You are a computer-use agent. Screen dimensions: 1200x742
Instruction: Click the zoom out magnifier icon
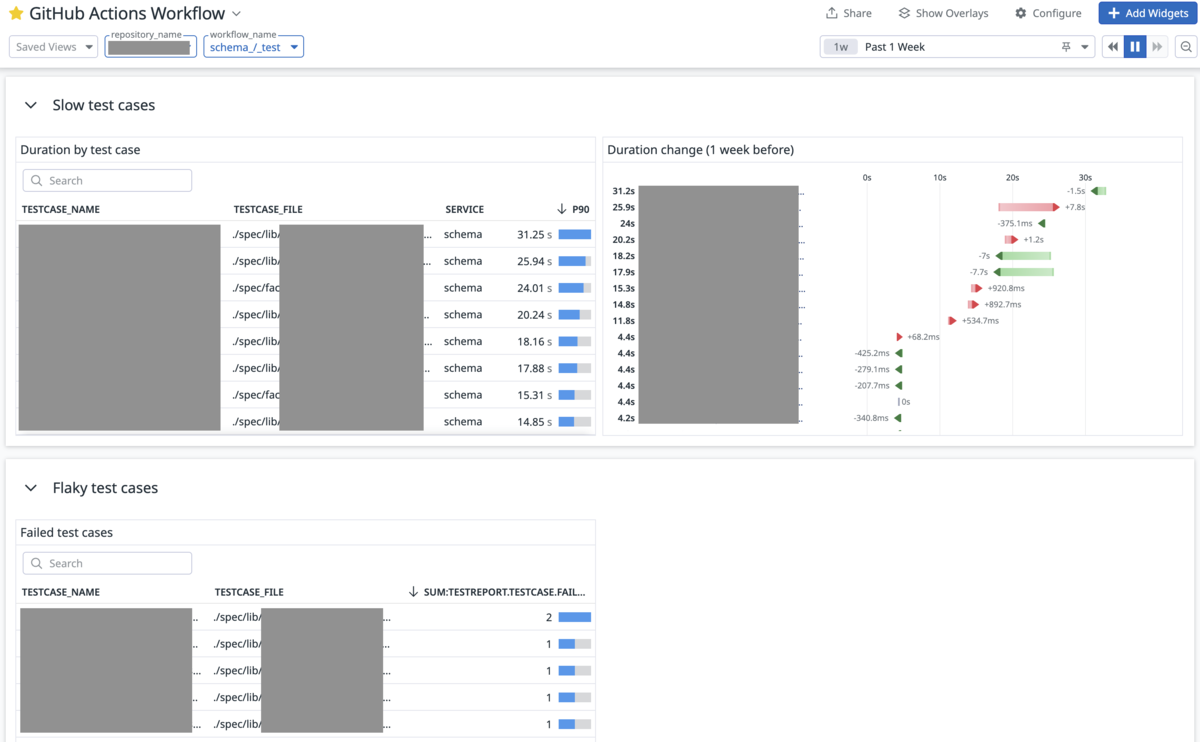click(x=1186, y=47)
